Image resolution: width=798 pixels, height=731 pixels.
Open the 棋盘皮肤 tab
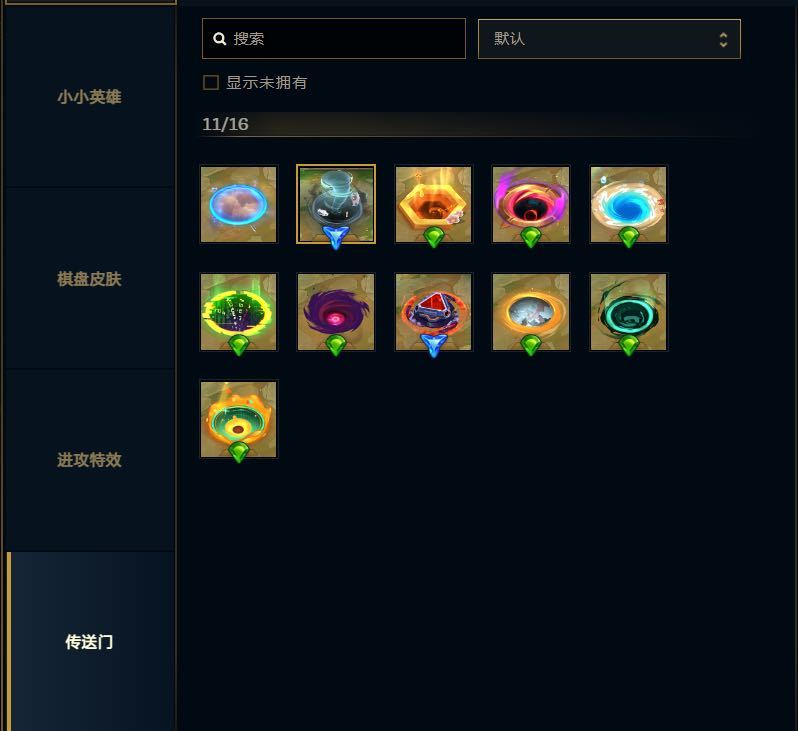[x=90, y=279]
